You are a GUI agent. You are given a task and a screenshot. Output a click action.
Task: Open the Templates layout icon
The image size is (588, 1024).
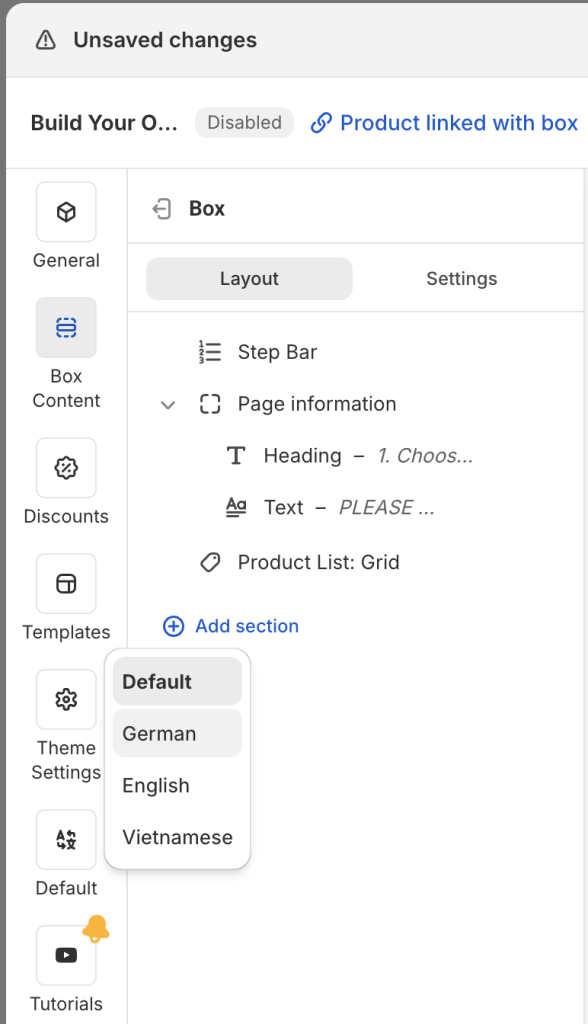[66, 584]
